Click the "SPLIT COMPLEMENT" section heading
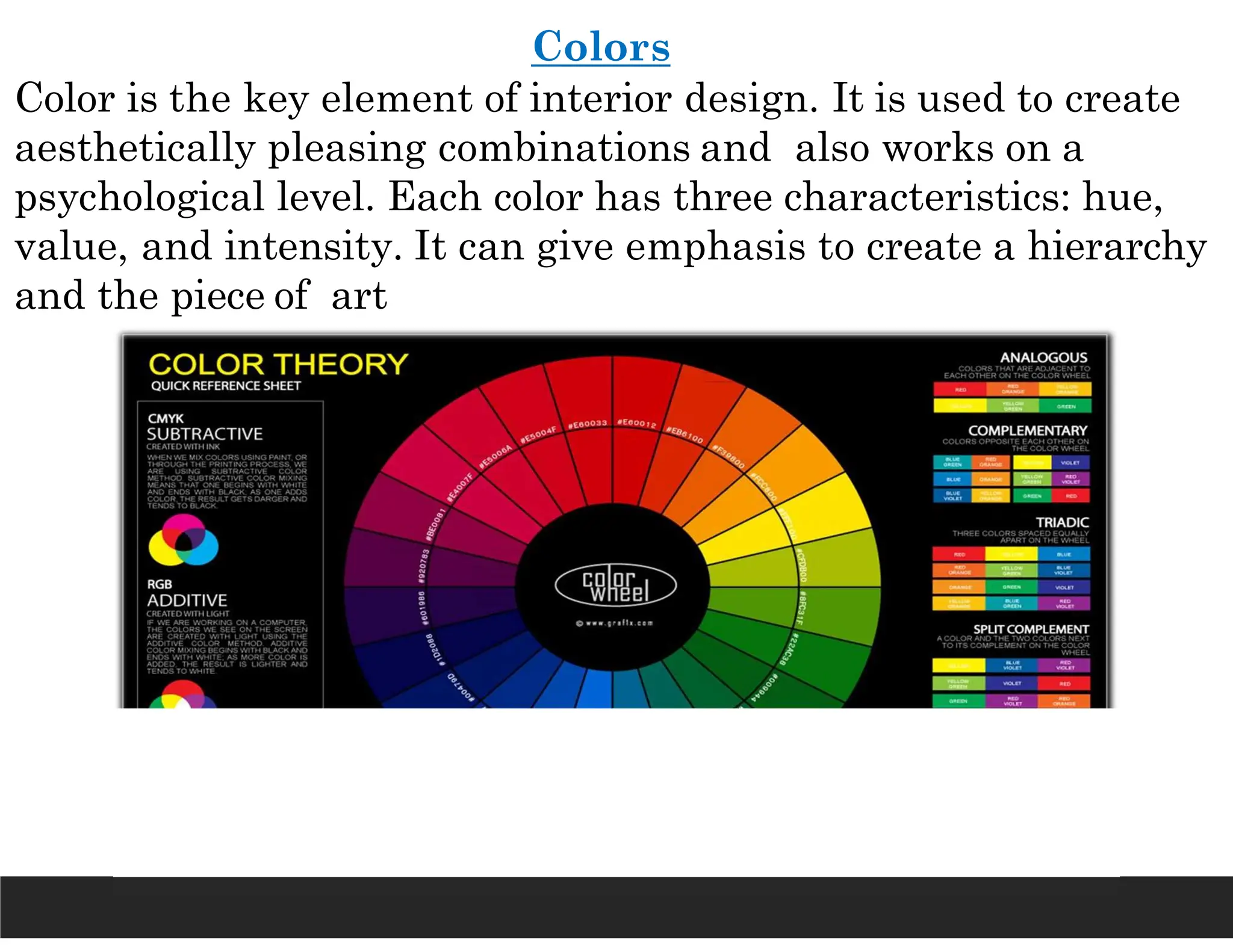This screenshot has height=952, width=1233. pos(1031,629)
